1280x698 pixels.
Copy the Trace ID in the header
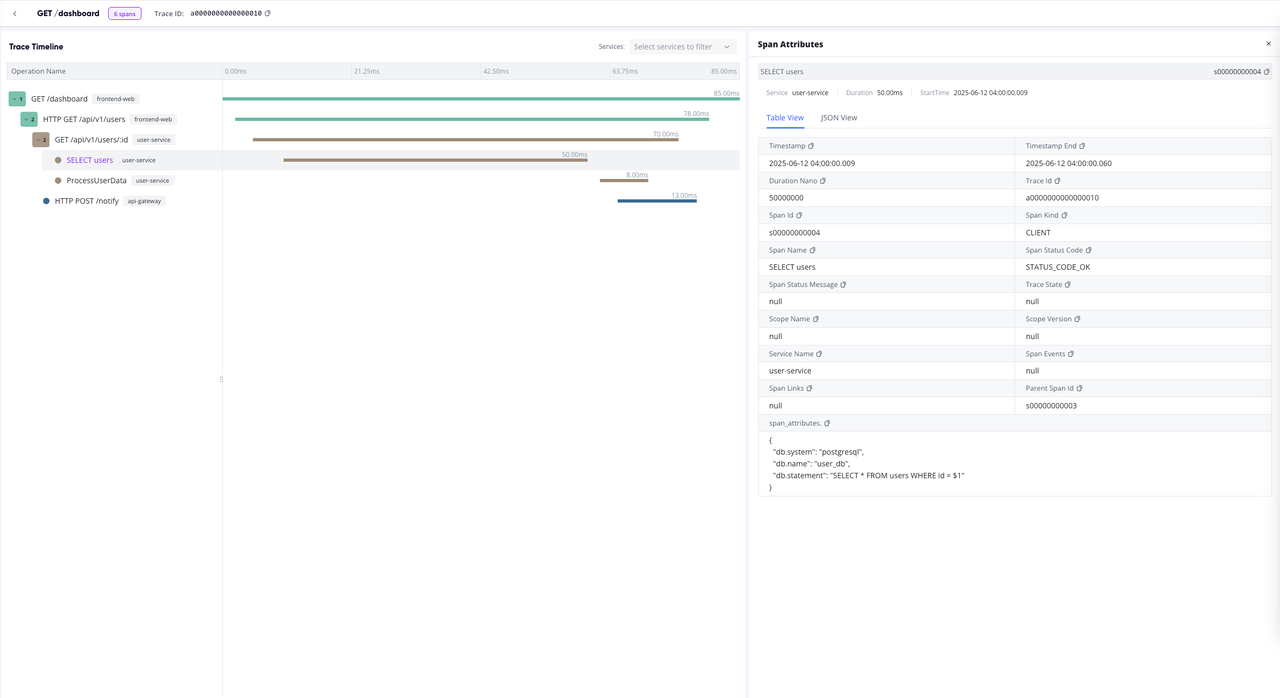(268, 14)
